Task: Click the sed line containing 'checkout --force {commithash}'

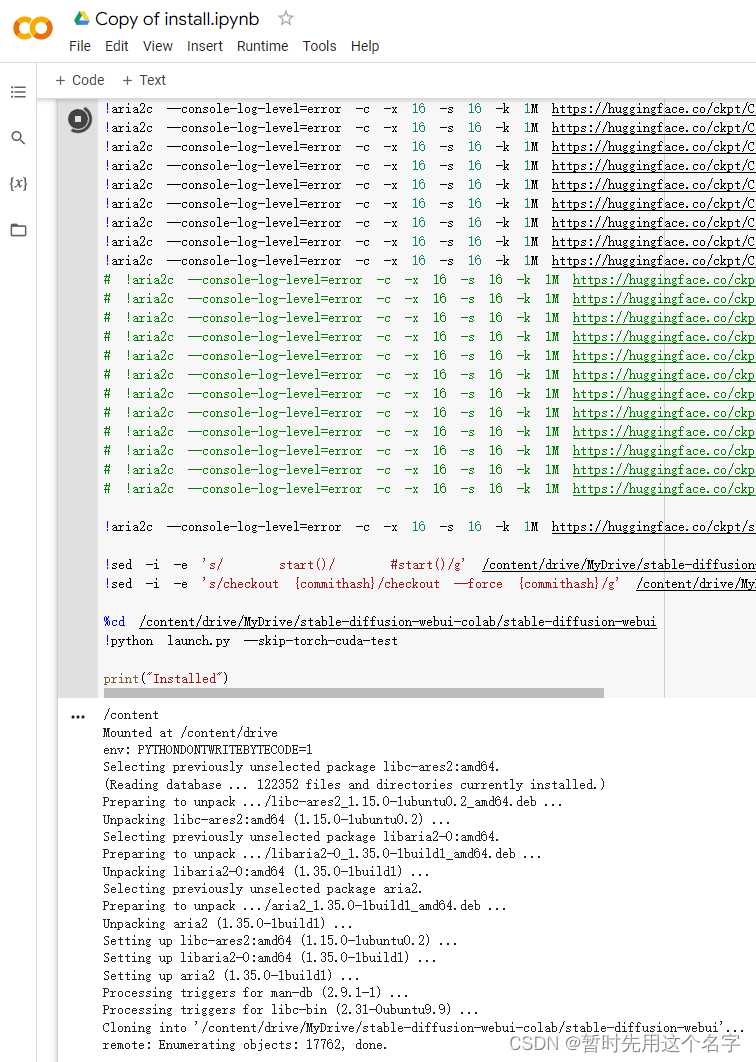Action: (x=429, y=584)
